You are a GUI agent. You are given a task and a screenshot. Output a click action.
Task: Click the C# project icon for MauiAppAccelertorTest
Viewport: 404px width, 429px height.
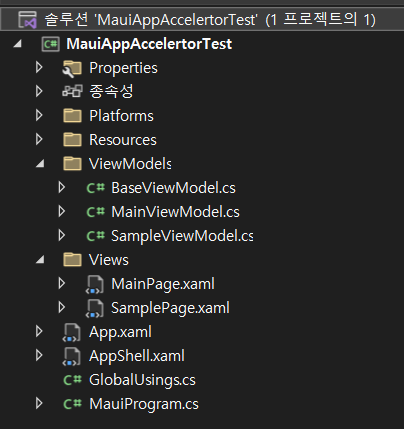click(x=50, y=44)
